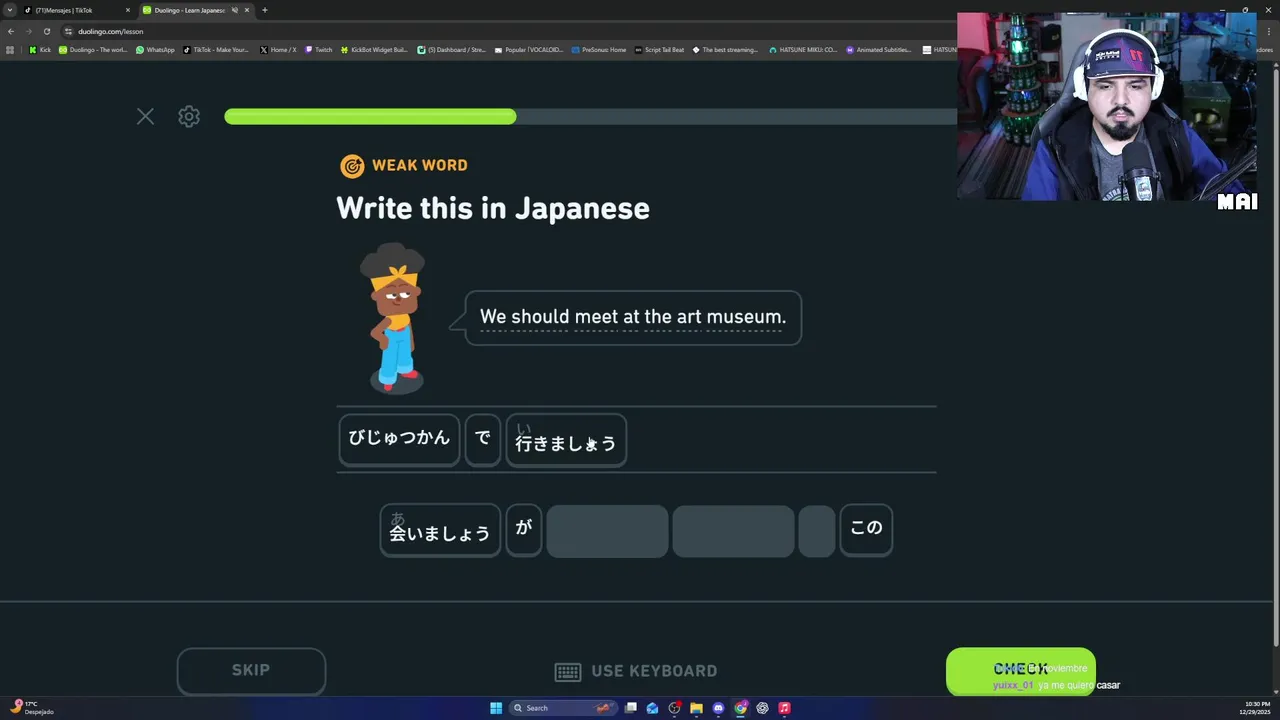Image resolution: width=1280 pixels, height=720 pixels.
Task: Select the びじゅつかん word tile
Action: (x=399, y=439)
